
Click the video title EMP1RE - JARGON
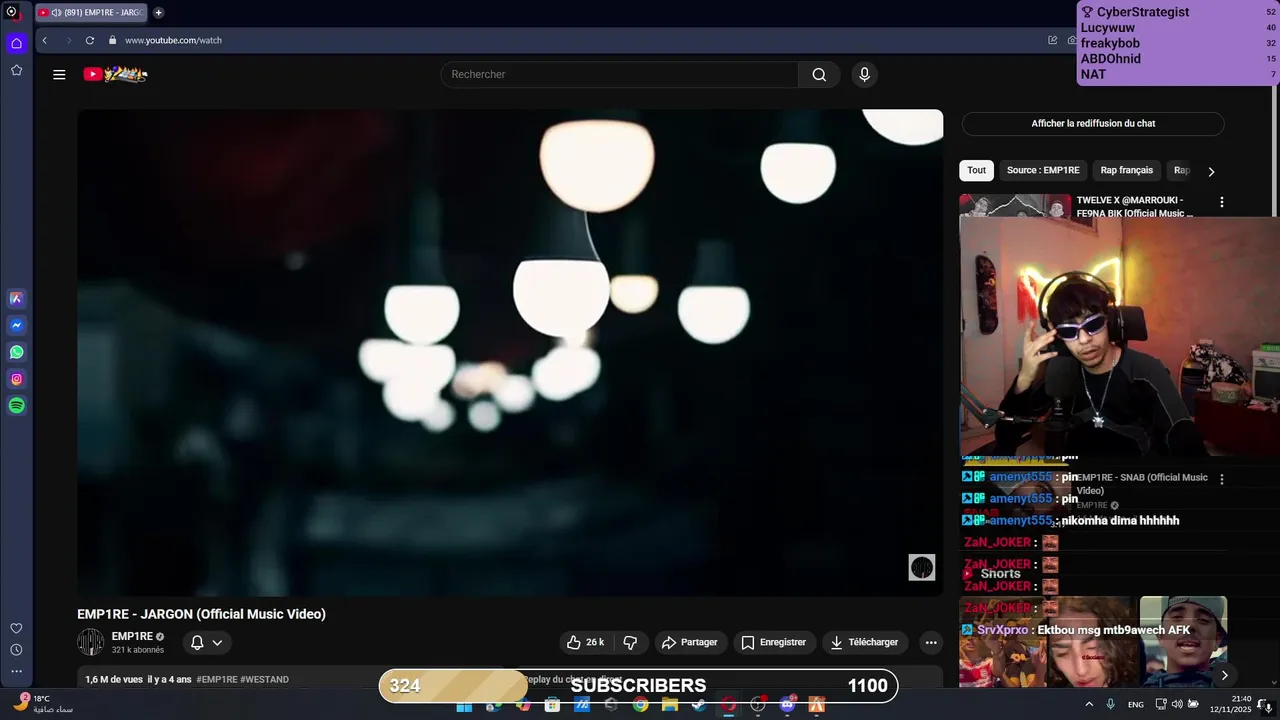201,614
